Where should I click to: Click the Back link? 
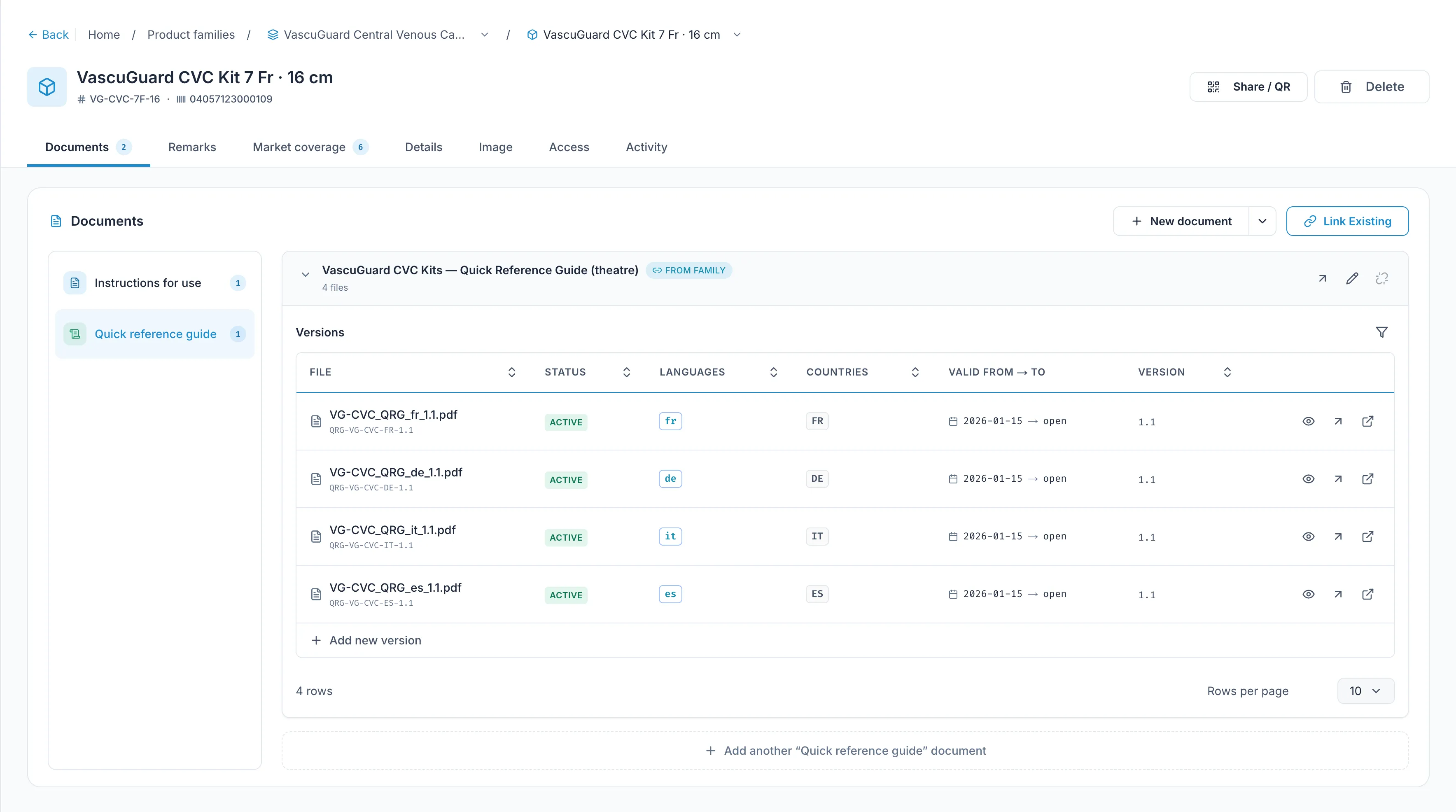pos(49,35)
